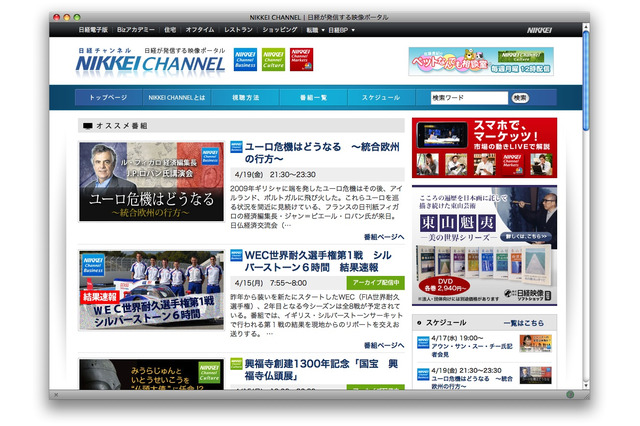Open the 番組一覧 tab

click(x=313, y=98)
